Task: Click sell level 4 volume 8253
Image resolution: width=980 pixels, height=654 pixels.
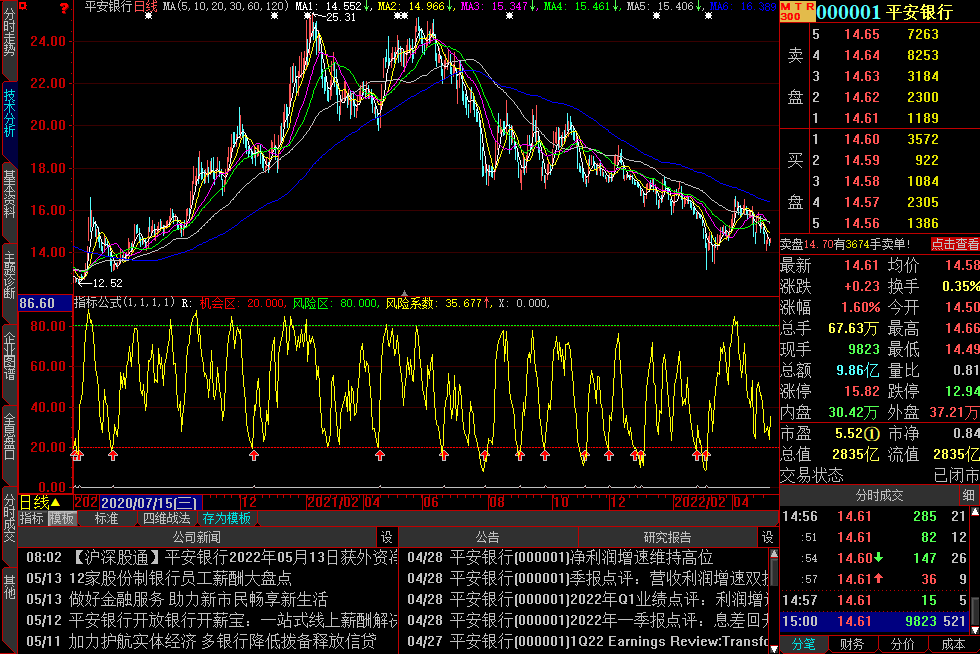Action: (x=922, y=56)
